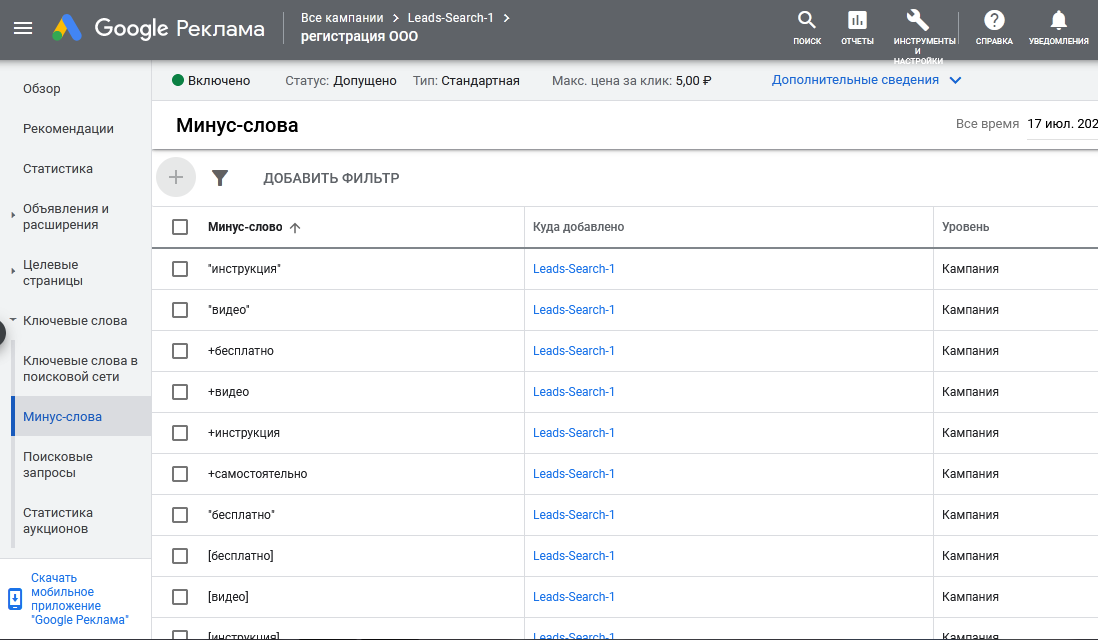Expand Дополнительные сведения chevron
The height and width of the screenshot is (640, 1098).
tap(955, 80)
